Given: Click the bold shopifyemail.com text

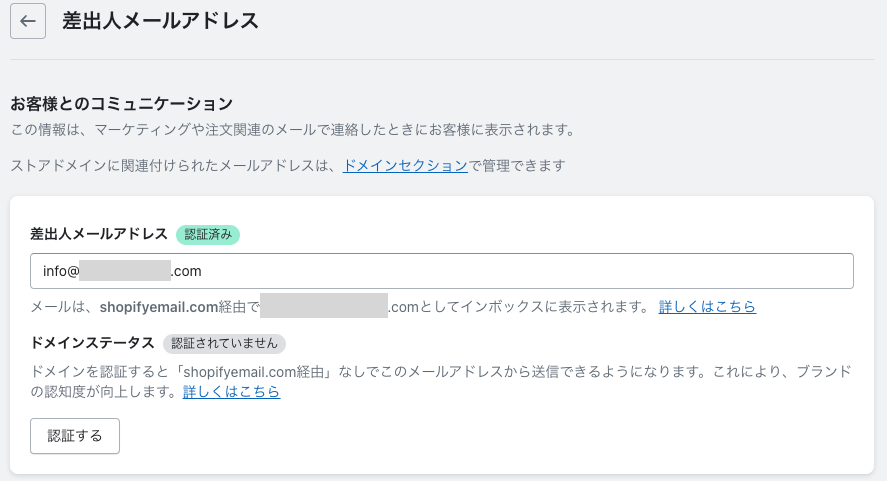Looking at the screenshot, I should tap(159, 307).
